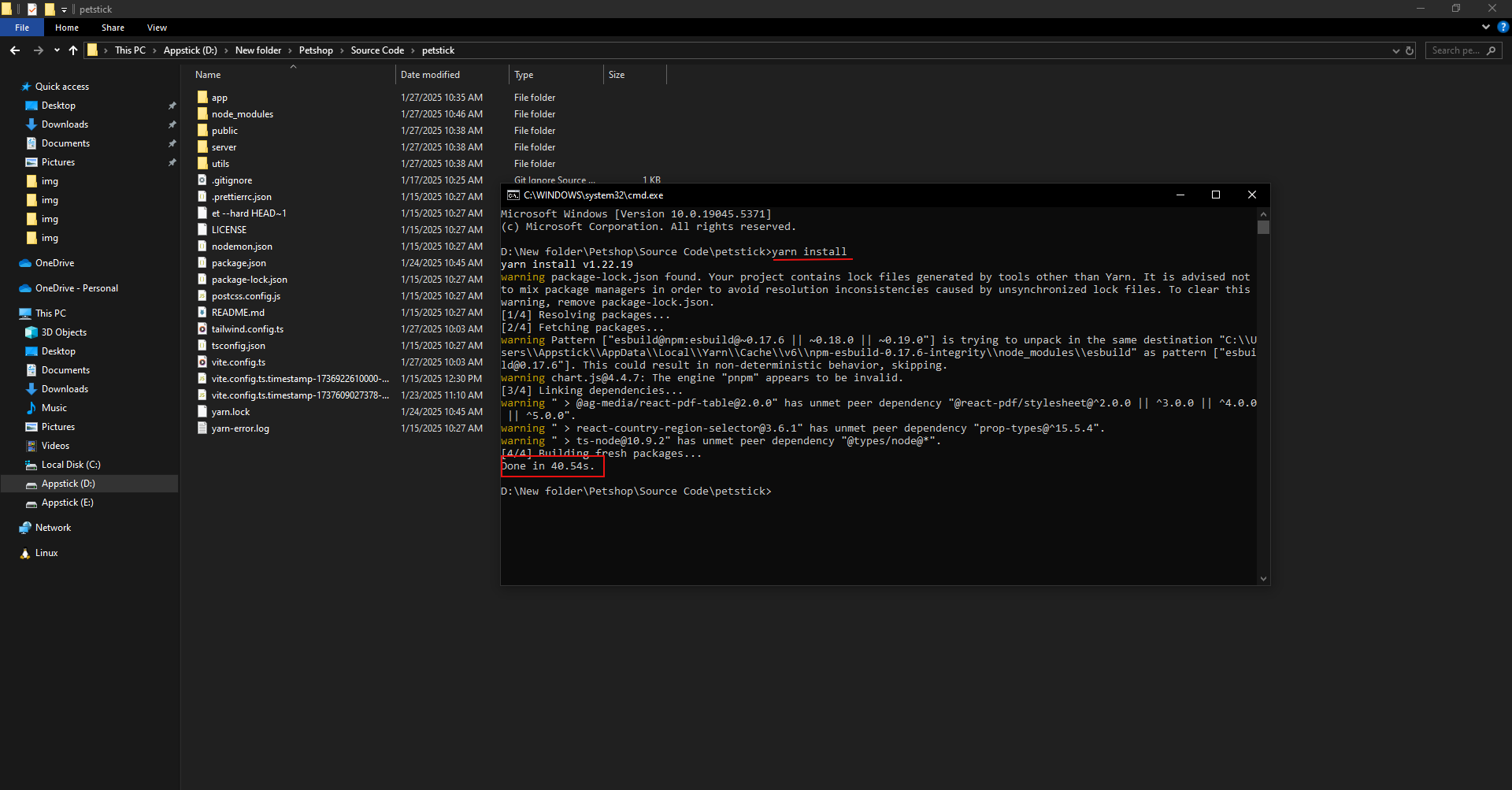Click the command prompt scrollbar down arrow
The height and width of the screenshot is (790, 1512).
point(1263,579)
